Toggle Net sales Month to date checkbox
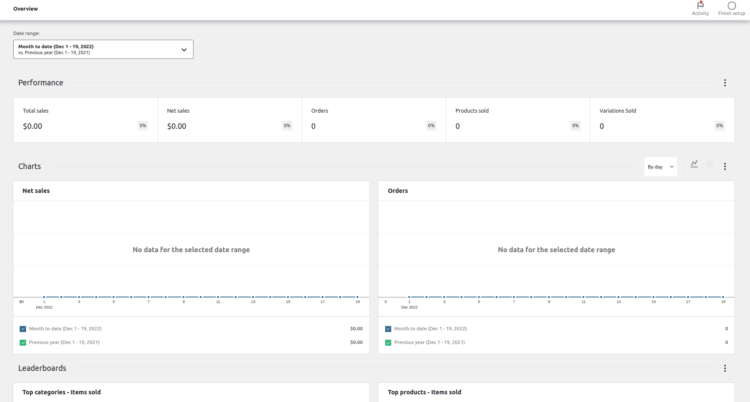This screenshot has height=402, width=750. [x=22, y=329]
